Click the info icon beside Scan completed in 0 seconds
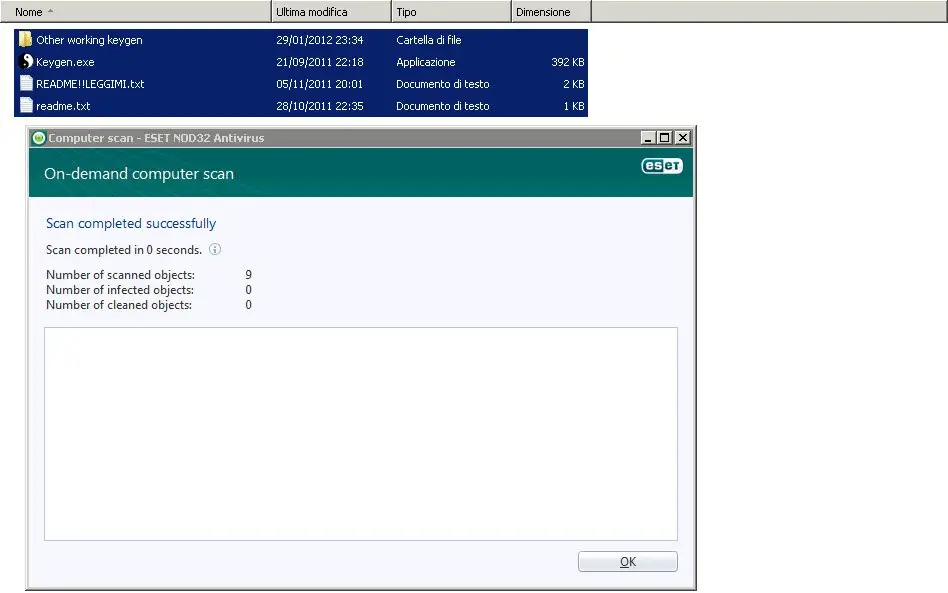This screenshot has width=948, height=593. coord(215,249)
